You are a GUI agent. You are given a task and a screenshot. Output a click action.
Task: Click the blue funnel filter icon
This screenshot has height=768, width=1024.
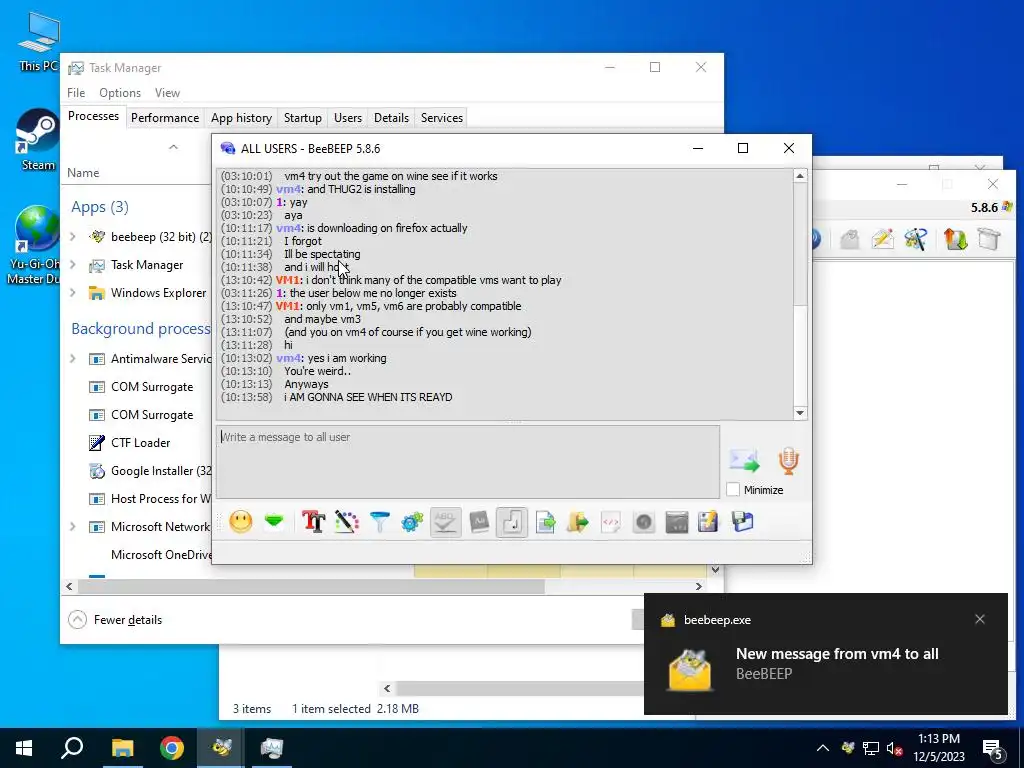[x=379, y=522]
